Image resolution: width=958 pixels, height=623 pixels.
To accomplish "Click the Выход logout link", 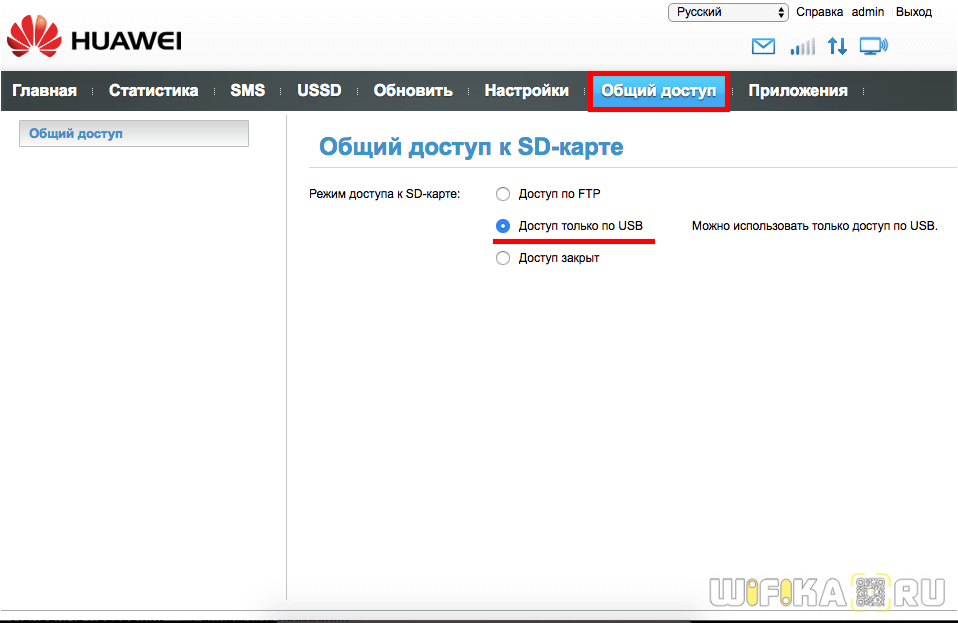I will pos(913,12).
